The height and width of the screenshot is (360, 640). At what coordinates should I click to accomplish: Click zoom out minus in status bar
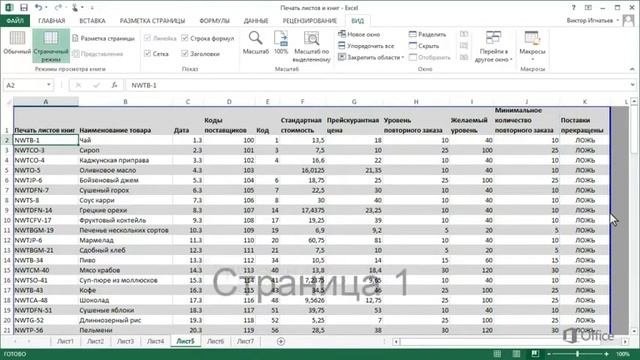[549, 354]
